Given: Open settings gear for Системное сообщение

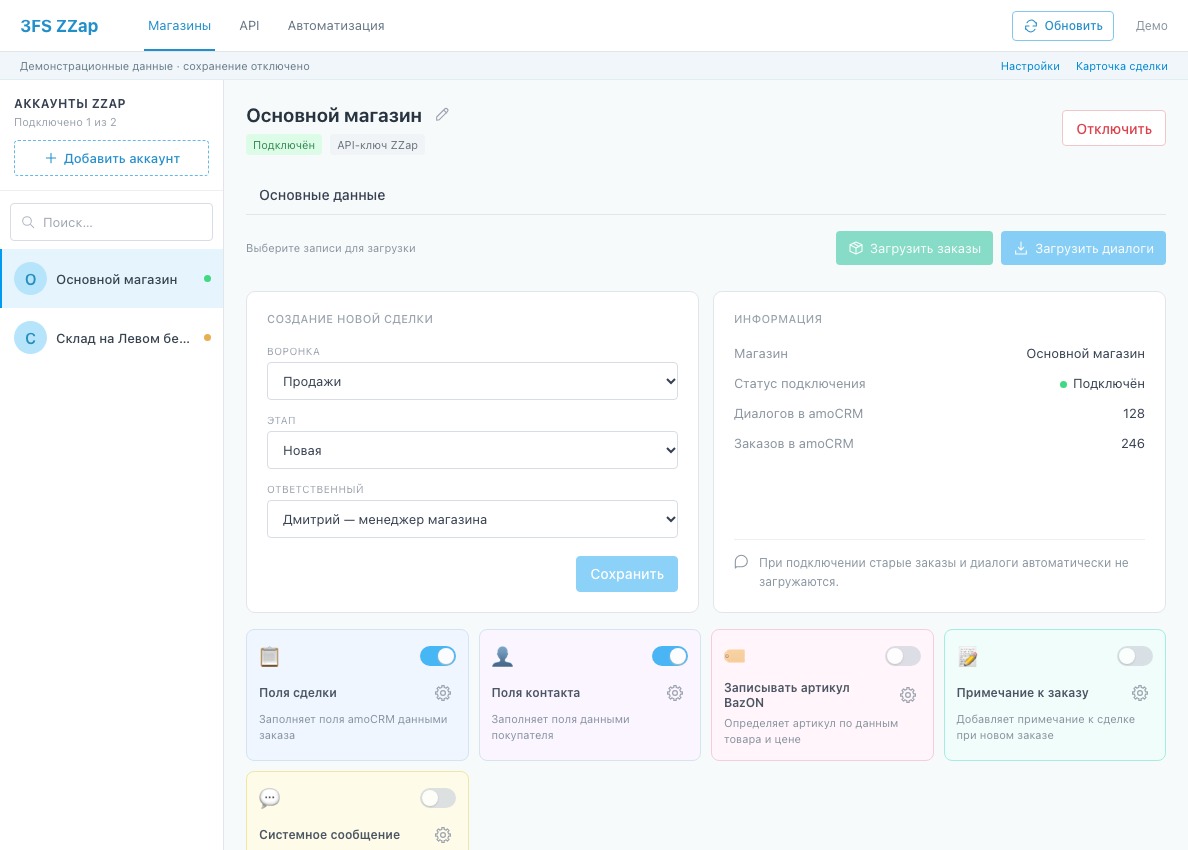Looking at the screenshot, I should coord(443,834).
